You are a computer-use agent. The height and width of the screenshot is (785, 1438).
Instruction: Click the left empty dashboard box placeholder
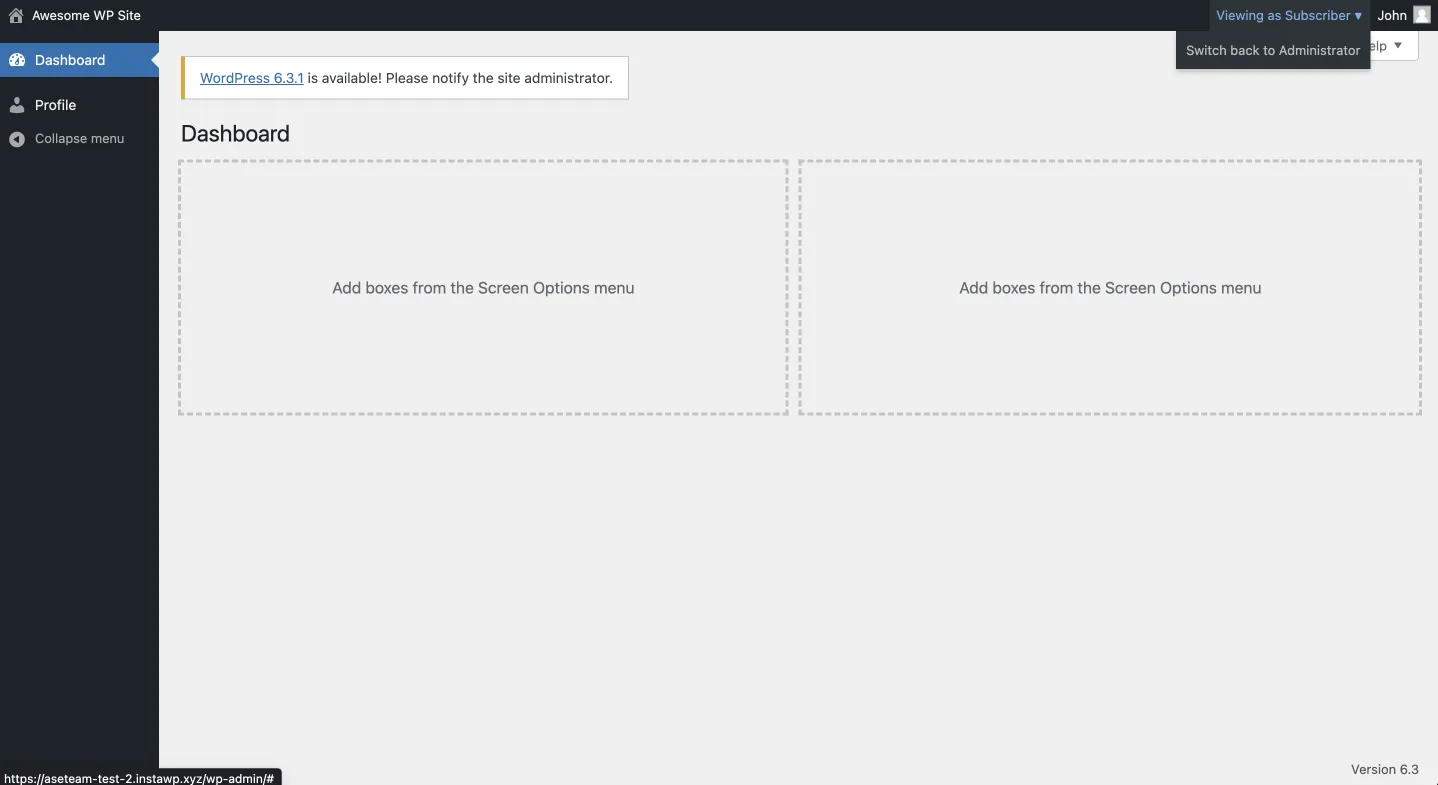point(483,288)
